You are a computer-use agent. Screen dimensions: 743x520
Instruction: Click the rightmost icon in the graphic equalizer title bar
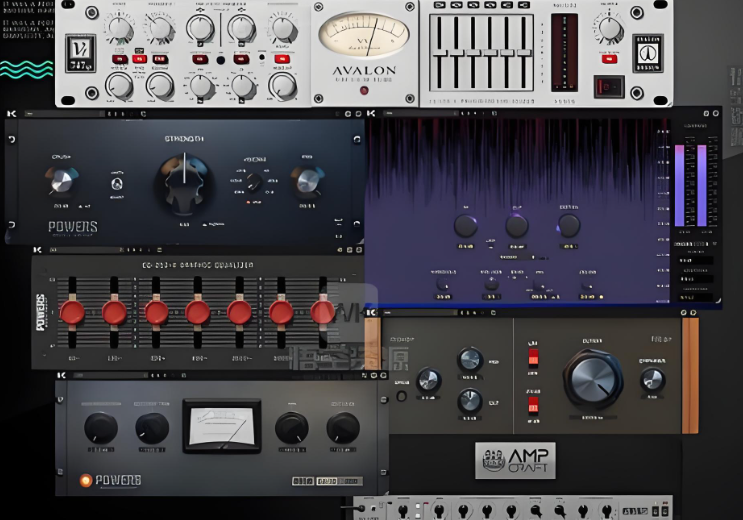(359, 250)
